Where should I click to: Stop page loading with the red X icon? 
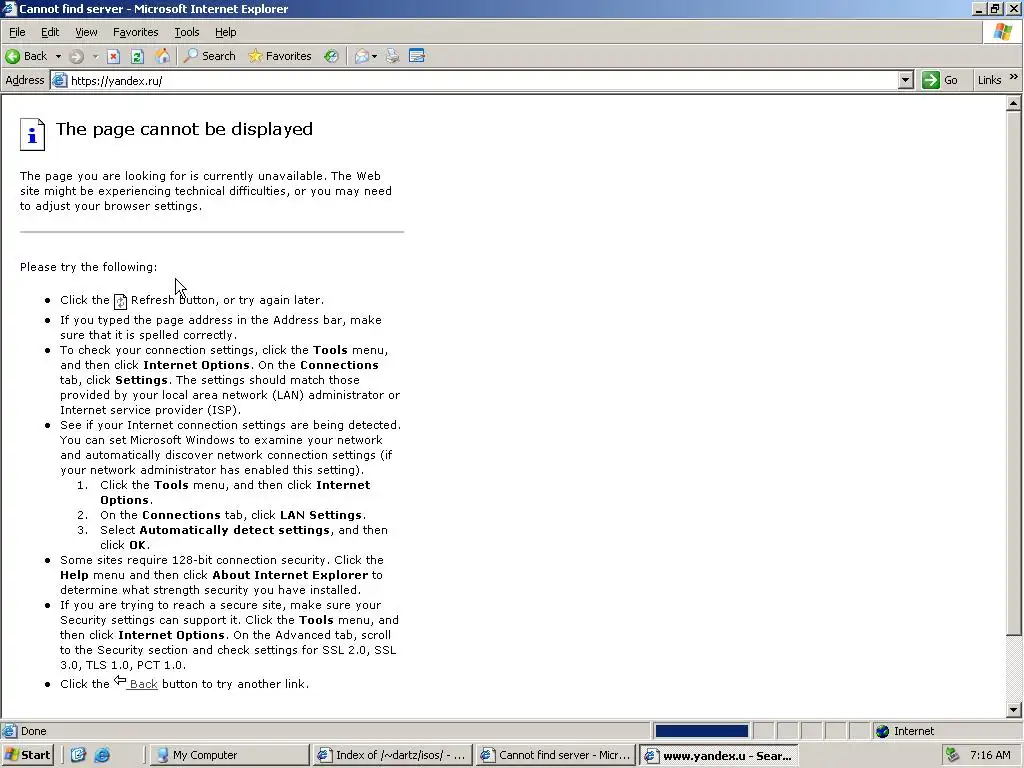click(x=114, y=56)
